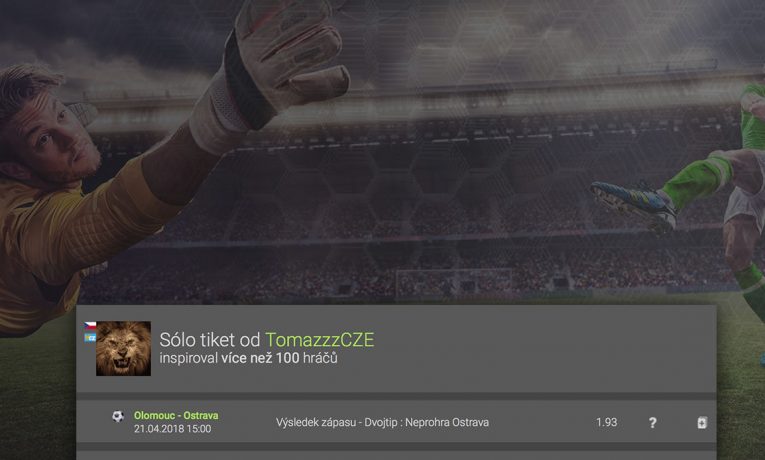Click the blue CZ badge icon
765x460 pixels.
tap(90, 337)
